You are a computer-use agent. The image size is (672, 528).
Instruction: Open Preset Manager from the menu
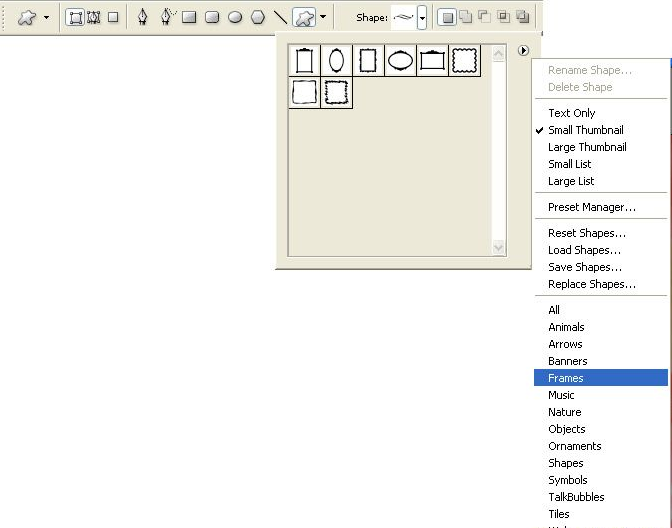point(591,207)
